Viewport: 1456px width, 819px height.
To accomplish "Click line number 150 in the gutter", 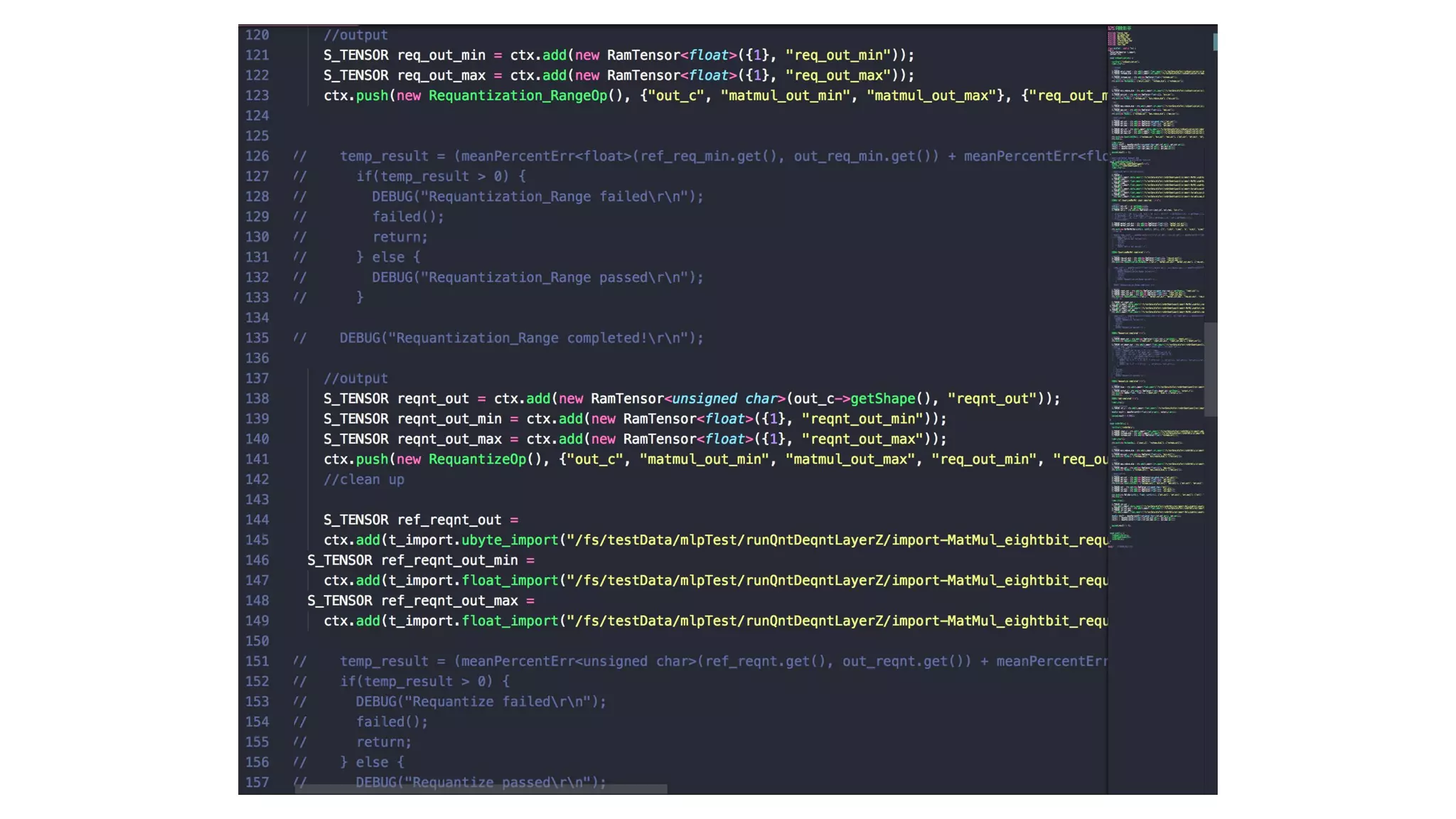I will [257, 641].
